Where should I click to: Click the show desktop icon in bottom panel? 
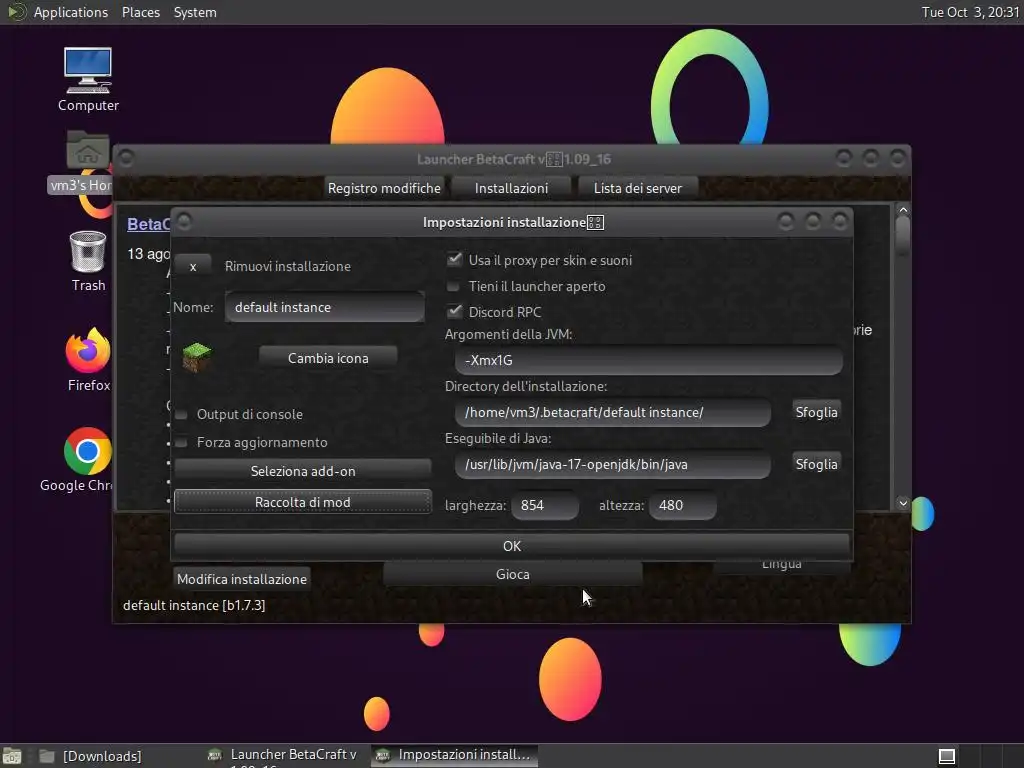12,756
